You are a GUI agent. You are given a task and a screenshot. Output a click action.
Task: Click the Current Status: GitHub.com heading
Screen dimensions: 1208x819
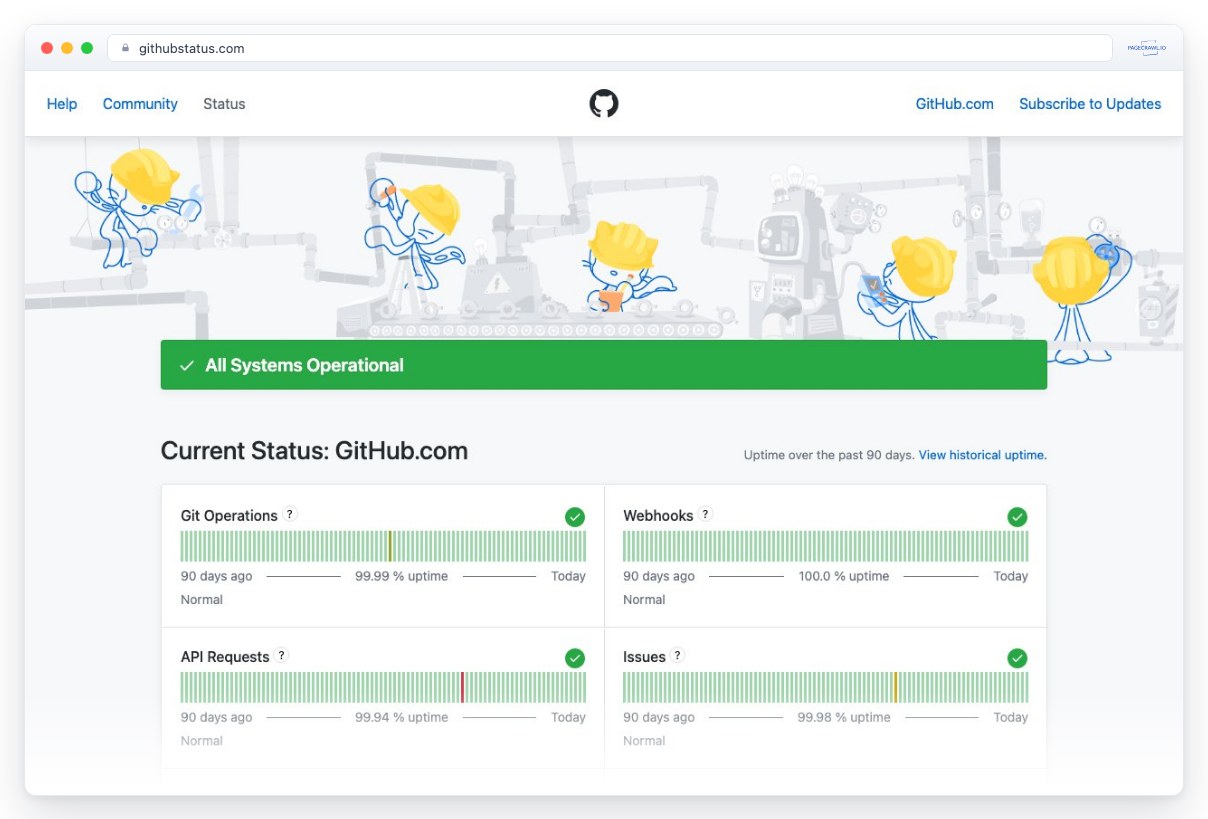pyautogui.click(x=314, y=451)
